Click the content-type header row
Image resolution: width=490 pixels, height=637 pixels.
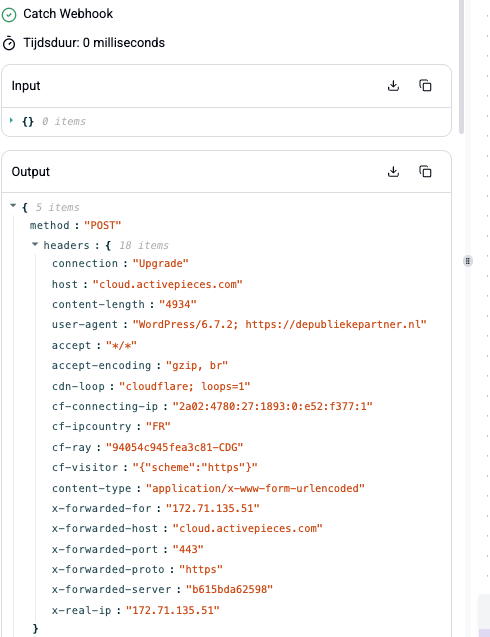pos(208,488)
